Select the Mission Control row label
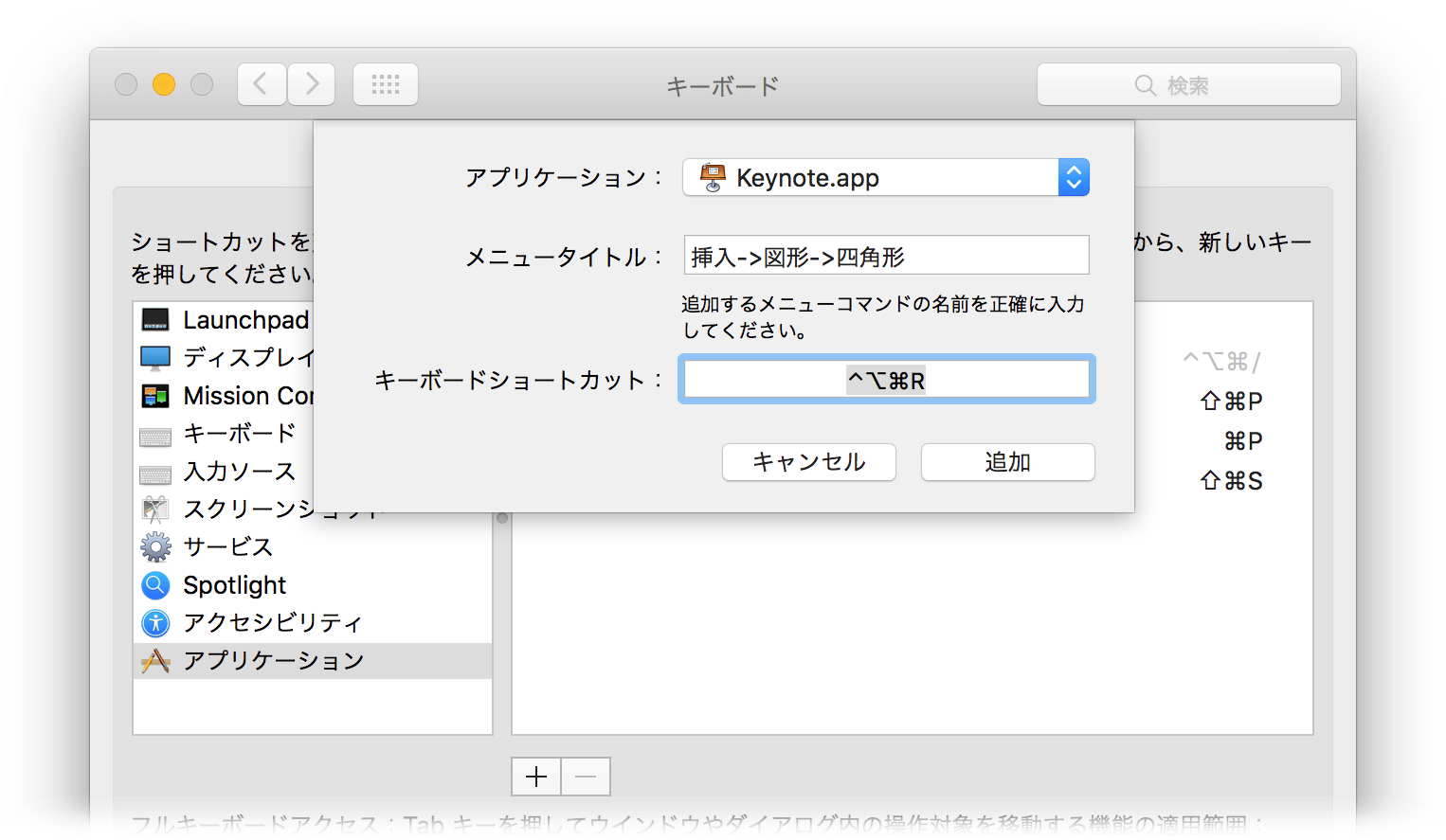 [248, 395]
